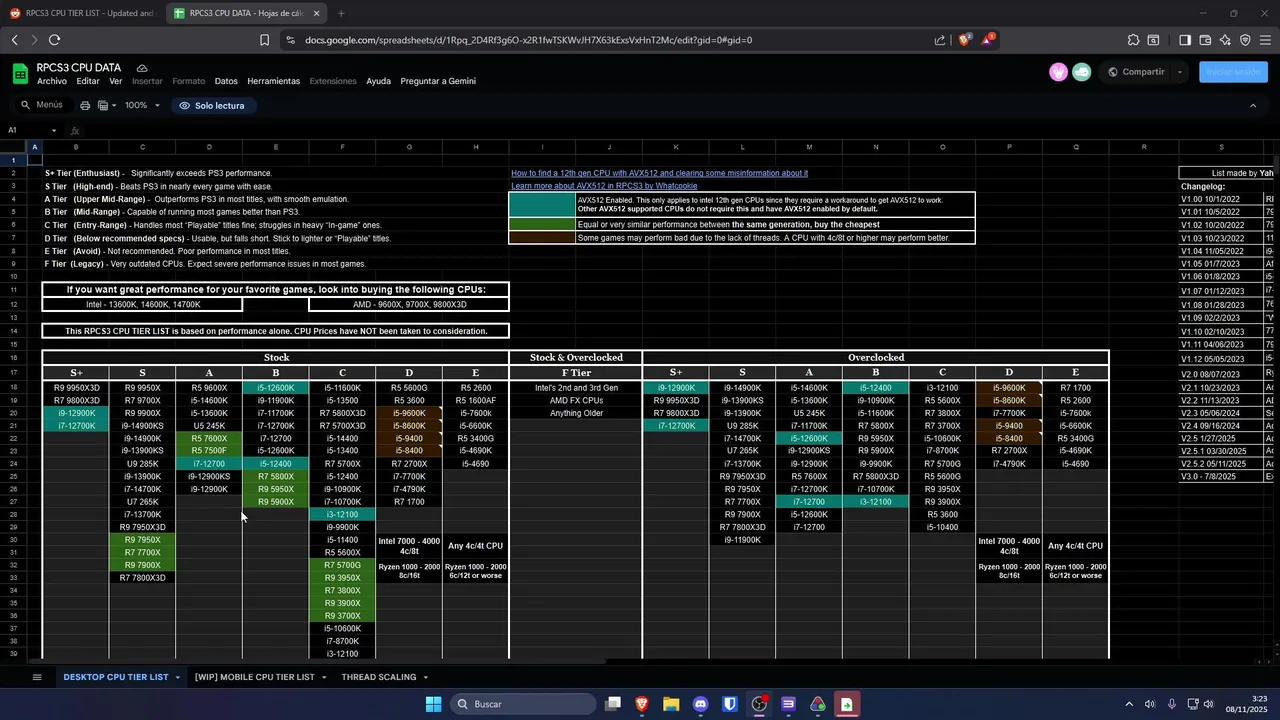1280x720 pixels.
Task: Open the Compartir options dropdown arrow
Action: click(x=1180, y=72)
